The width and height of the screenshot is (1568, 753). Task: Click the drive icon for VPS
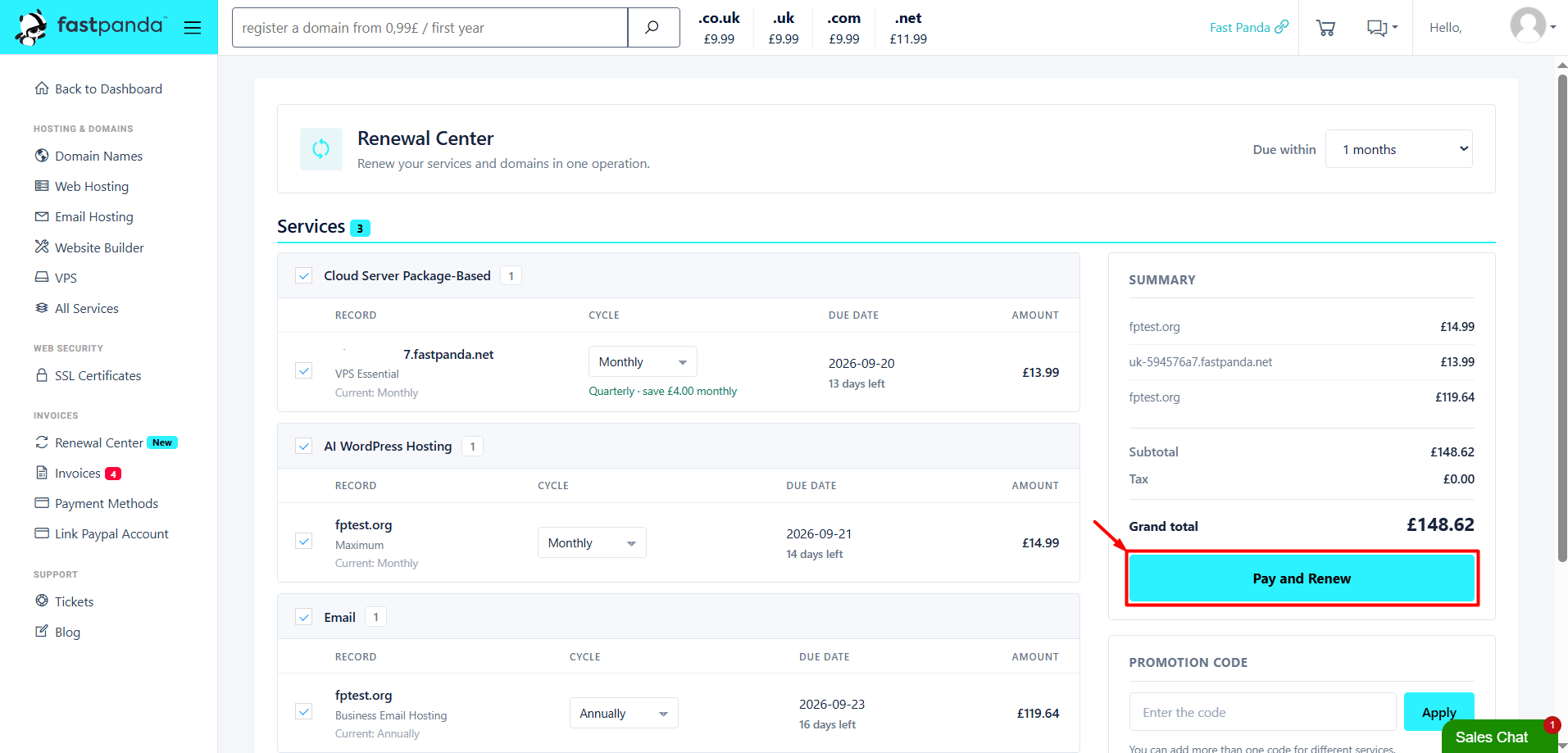(x=42, y=278)
